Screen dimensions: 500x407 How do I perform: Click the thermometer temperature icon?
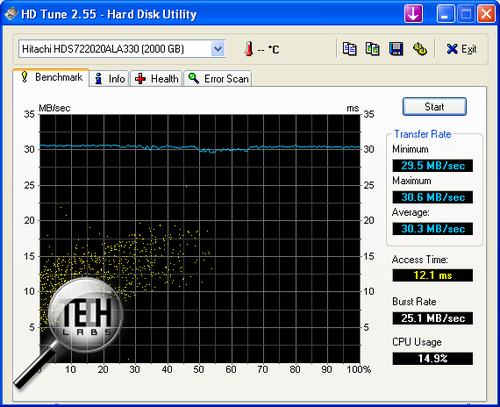249,49
